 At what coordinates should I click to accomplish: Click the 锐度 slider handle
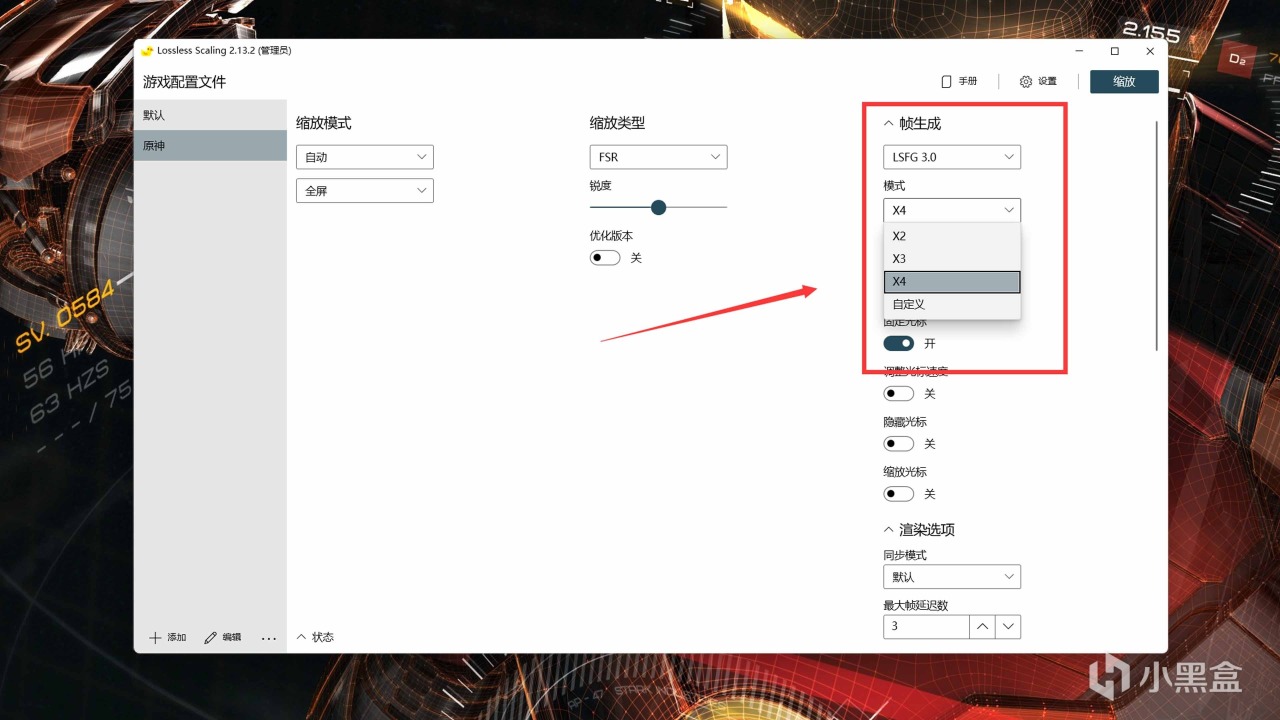(658, 207)
